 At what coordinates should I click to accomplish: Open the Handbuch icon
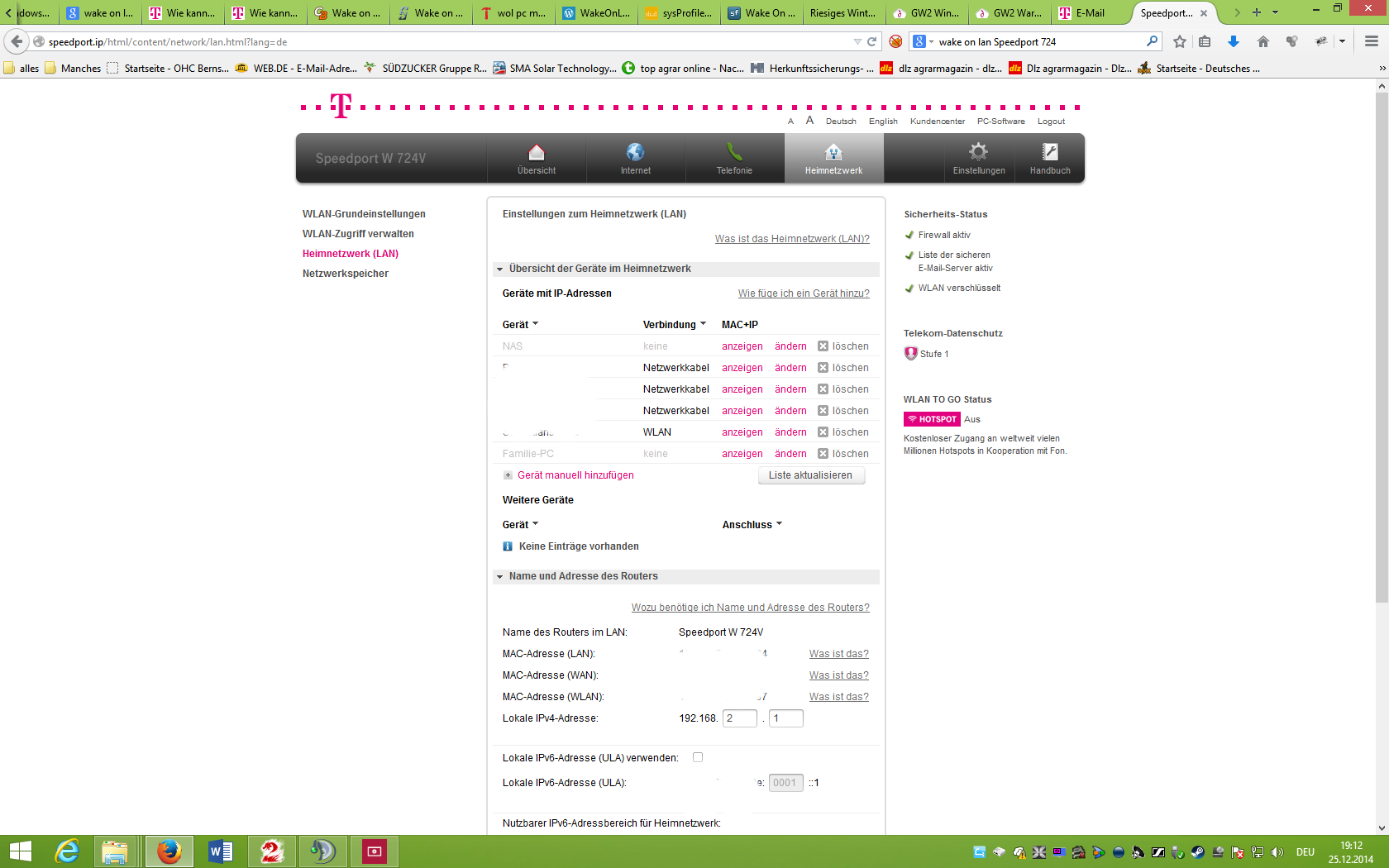pos(1050,152)
